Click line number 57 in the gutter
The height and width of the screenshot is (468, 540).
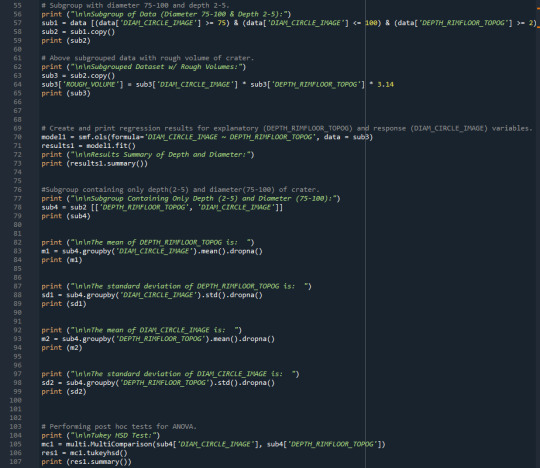tap(17, 23)
